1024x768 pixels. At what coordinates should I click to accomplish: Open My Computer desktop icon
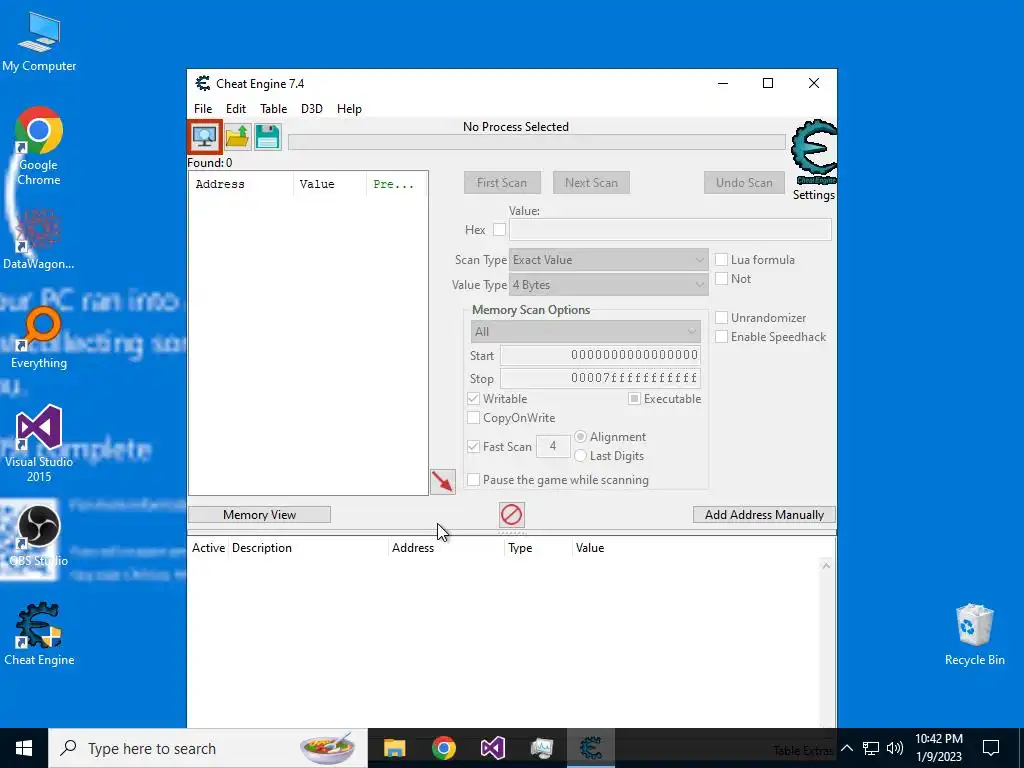[x=39, y=40]
